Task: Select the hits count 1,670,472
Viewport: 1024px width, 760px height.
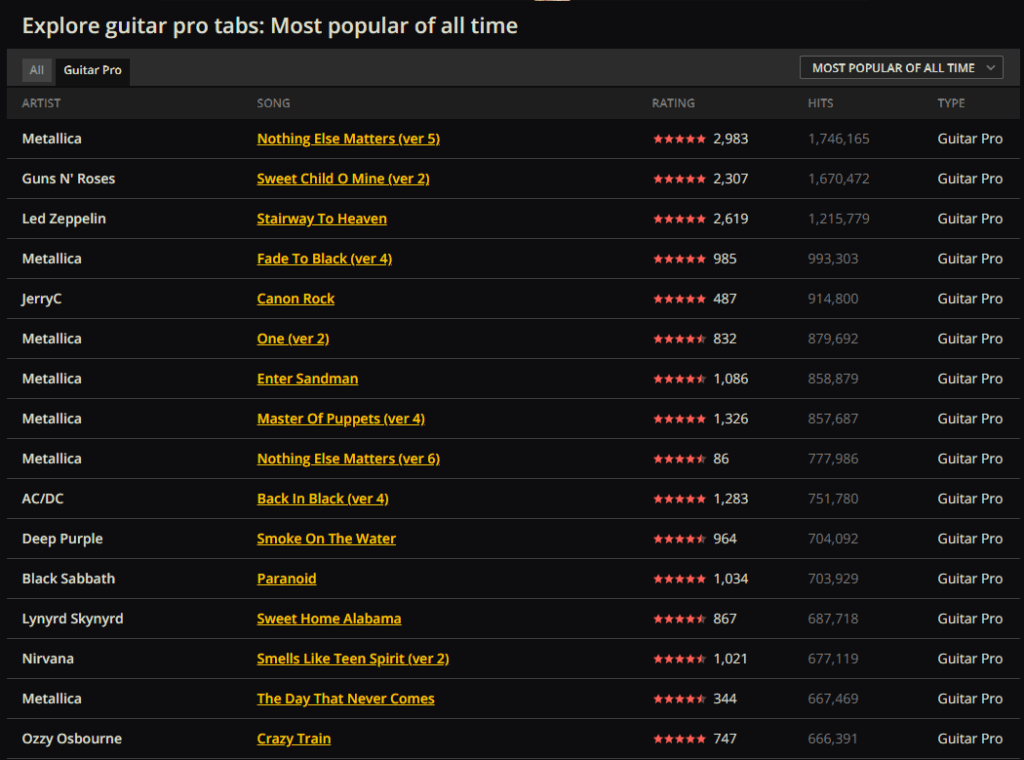Action: (839, 178)
